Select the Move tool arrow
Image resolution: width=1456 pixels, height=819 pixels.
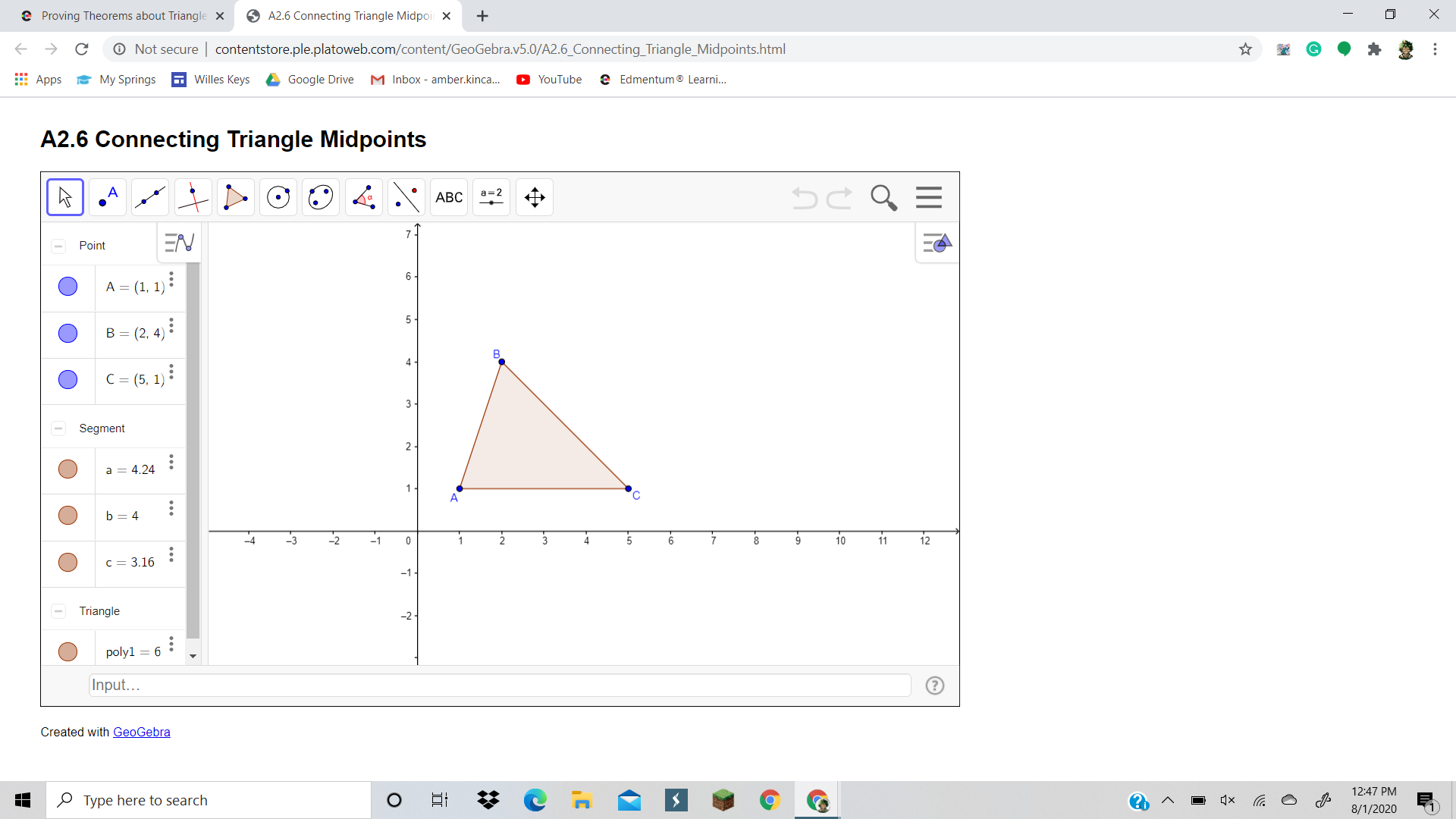(x=64, y=196)
